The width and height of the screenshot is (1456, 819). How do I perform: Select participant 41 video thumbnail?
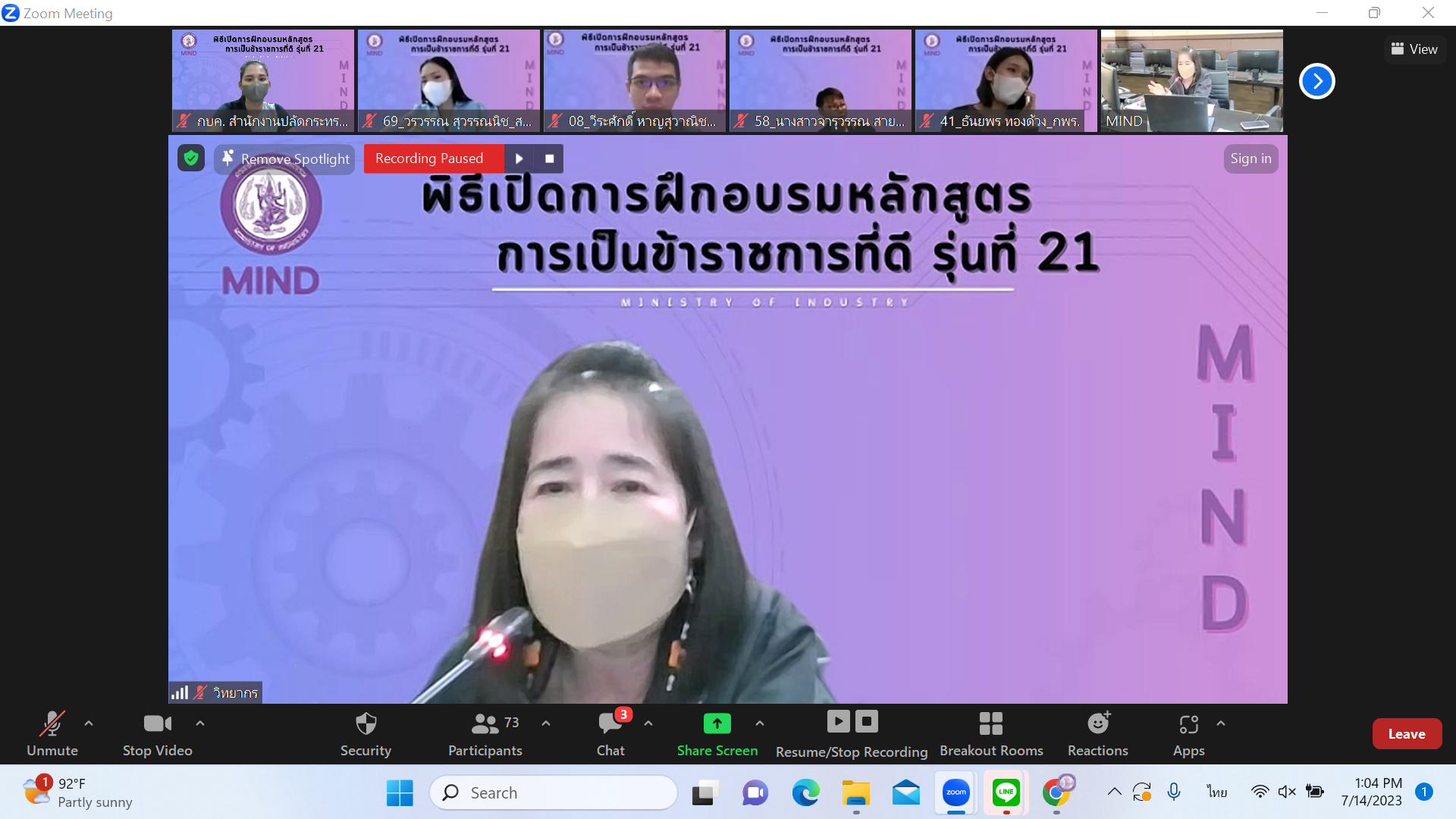point(1006,80)
